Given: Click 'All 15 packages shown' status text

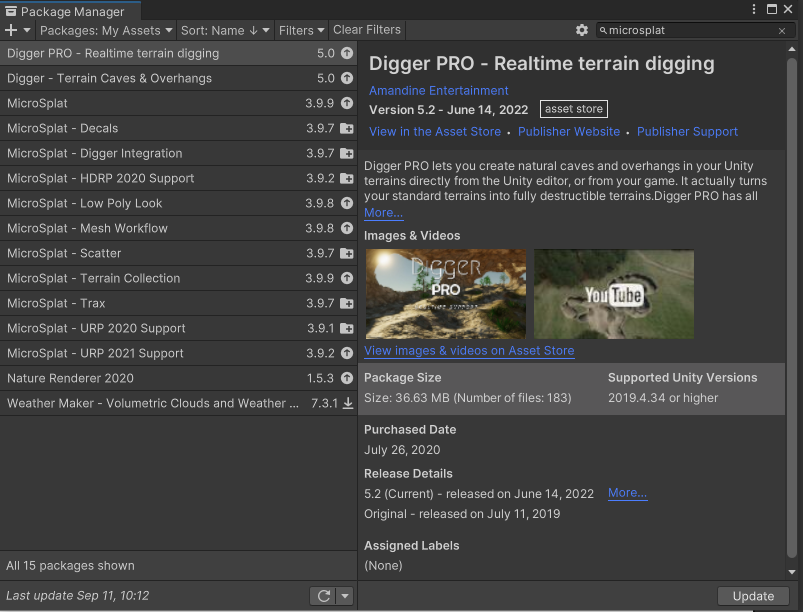Looking at the screenshot, I should 70,565.
